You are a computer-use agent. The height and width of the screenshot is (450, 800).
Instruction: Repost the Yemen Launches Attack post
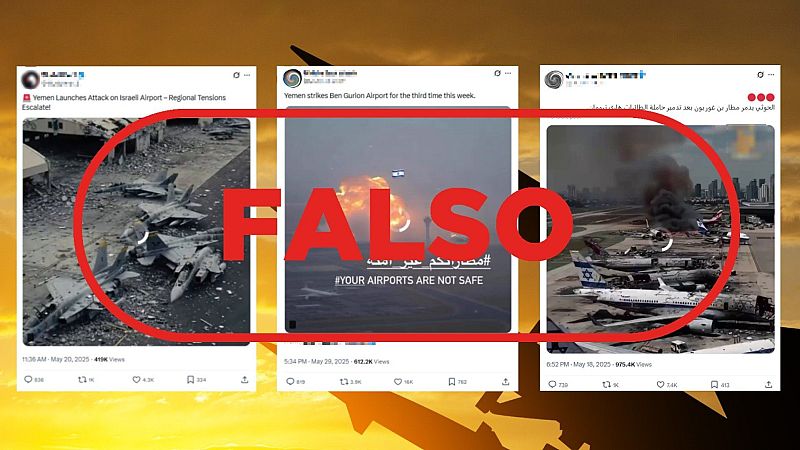tap(82, 380)
